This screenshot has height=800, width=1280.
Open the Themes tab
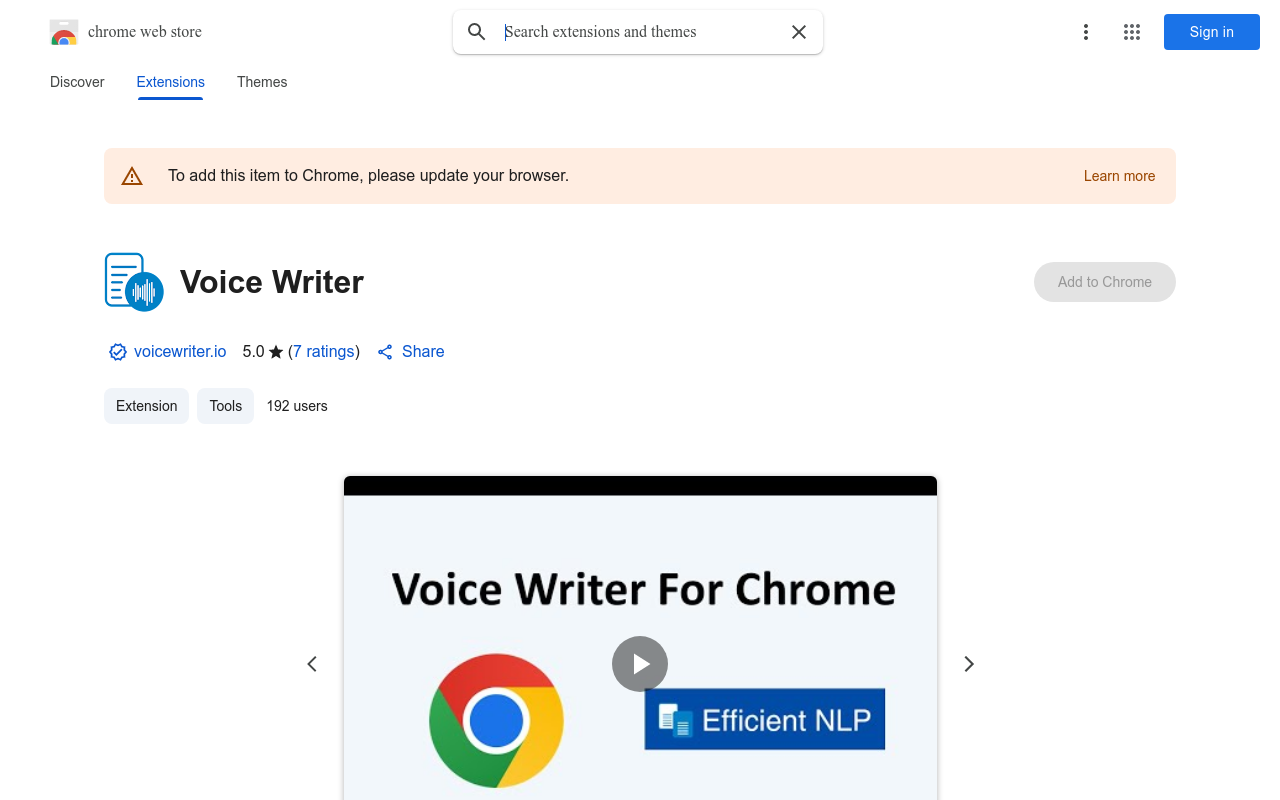(x=262, y=82)
